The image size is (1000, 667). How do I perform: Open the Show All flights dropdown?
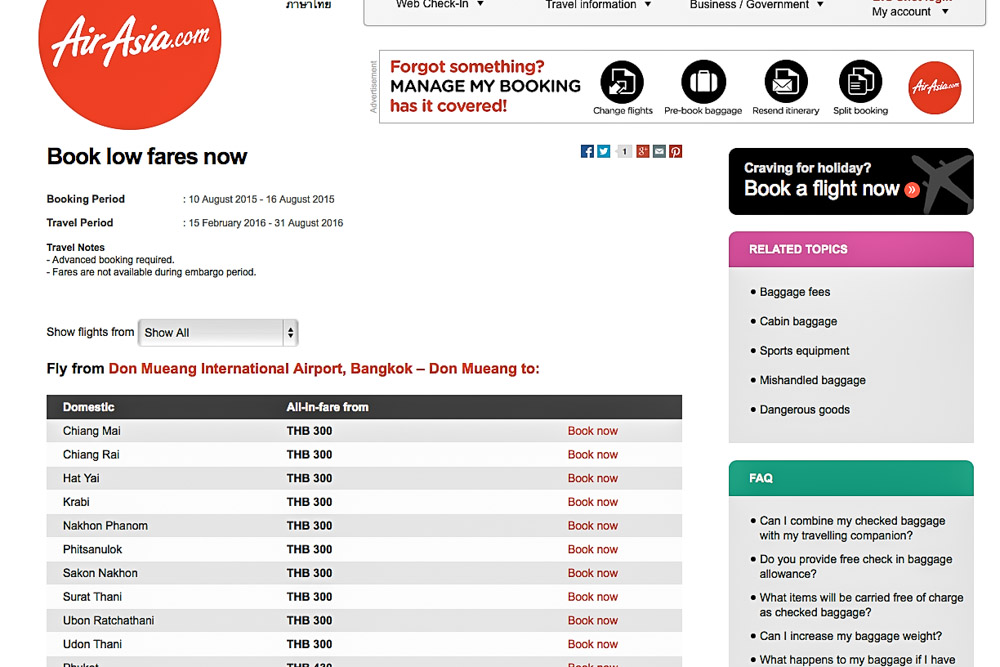point(218,333)
